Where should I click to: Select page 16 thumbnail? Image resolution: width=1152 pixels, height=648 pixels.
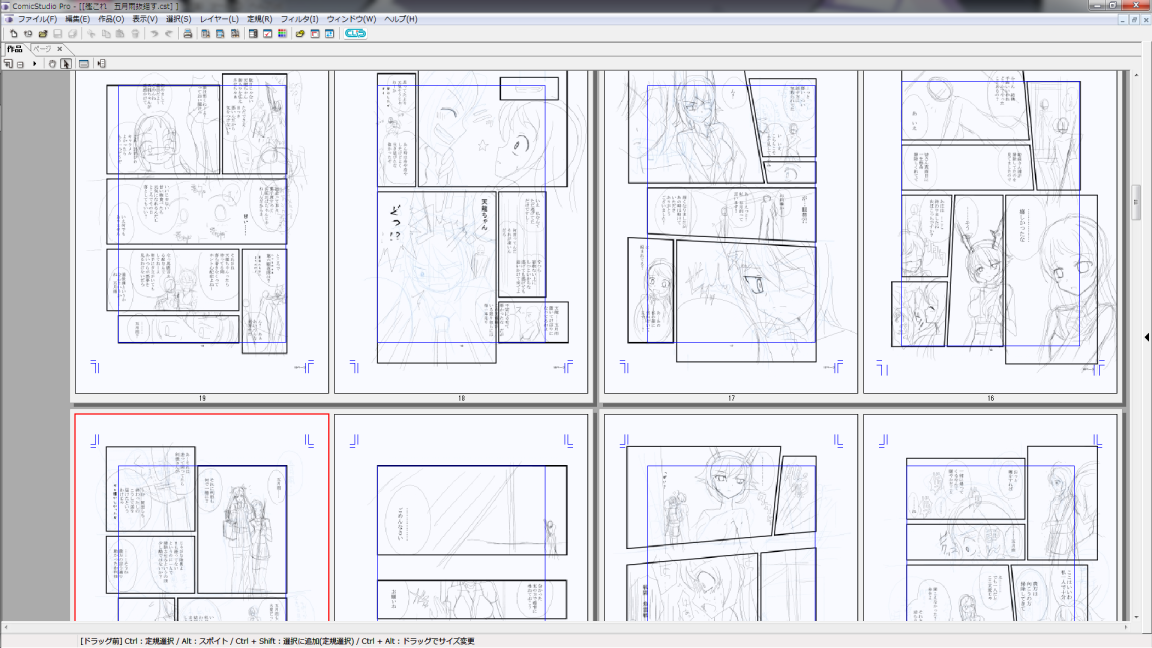click(990, 231)
